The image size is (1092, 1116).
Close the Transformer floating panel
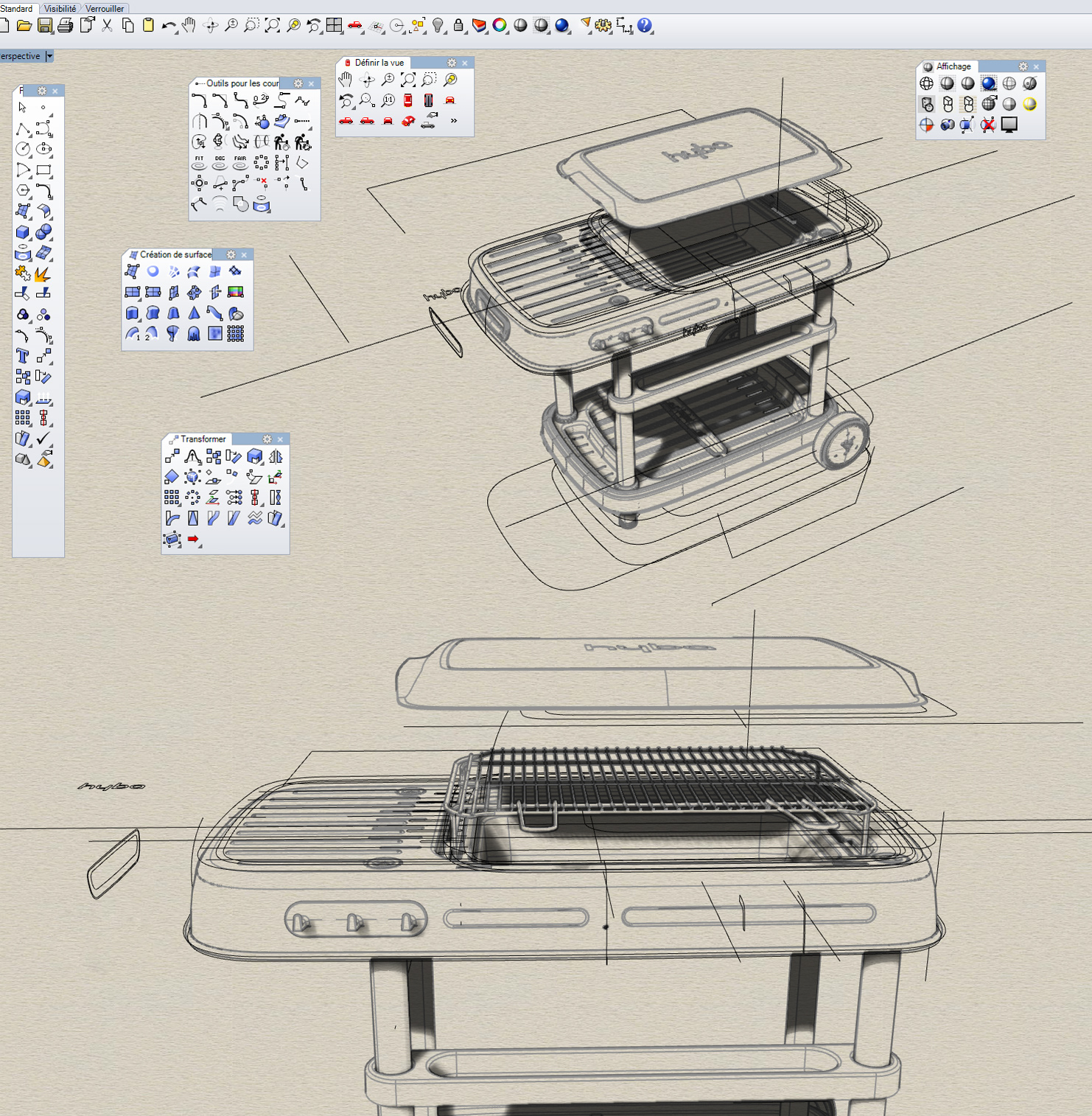[280, 439]
